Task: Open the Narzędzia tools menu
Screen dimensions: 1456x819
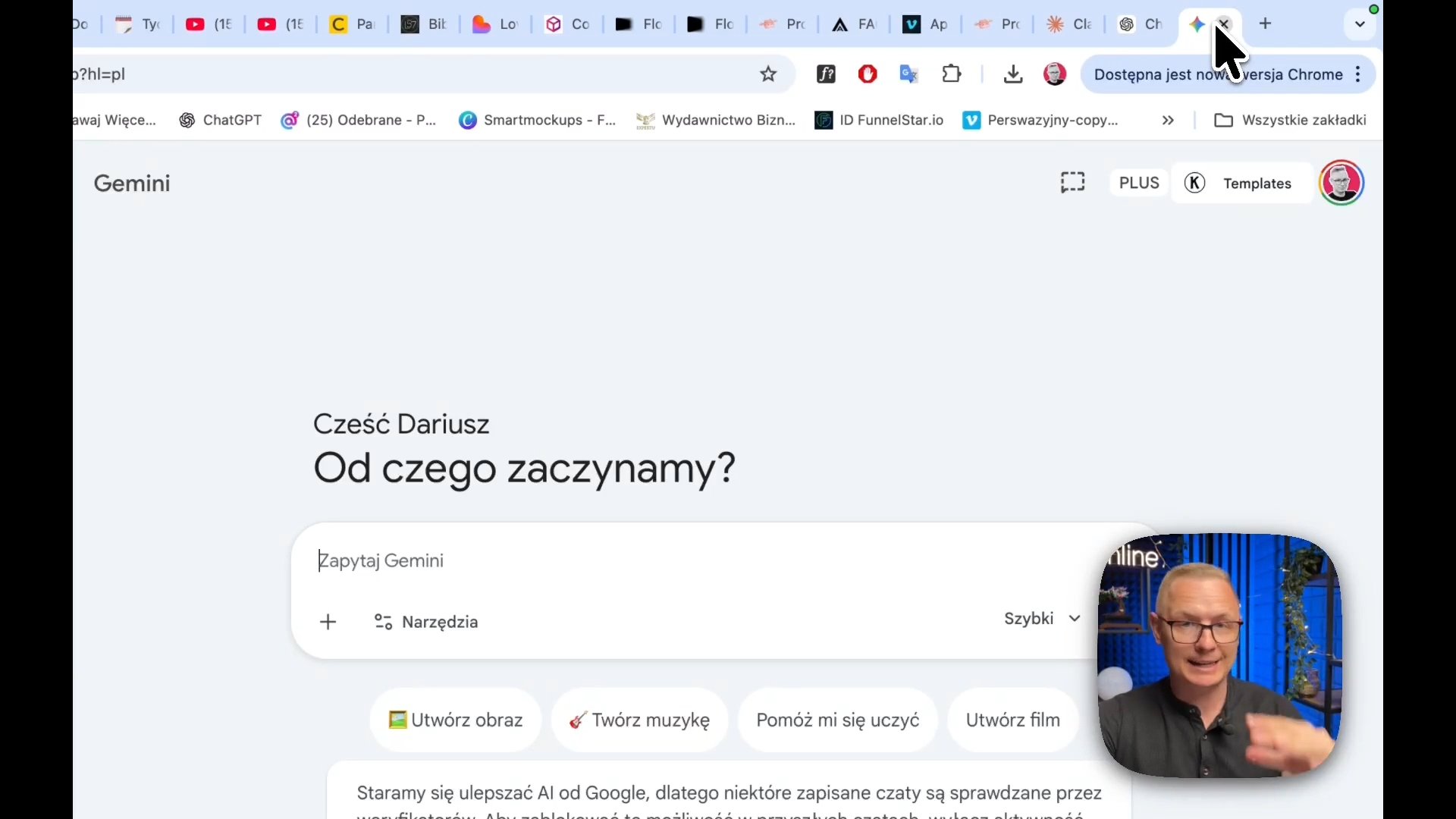Action: (426, 623)
